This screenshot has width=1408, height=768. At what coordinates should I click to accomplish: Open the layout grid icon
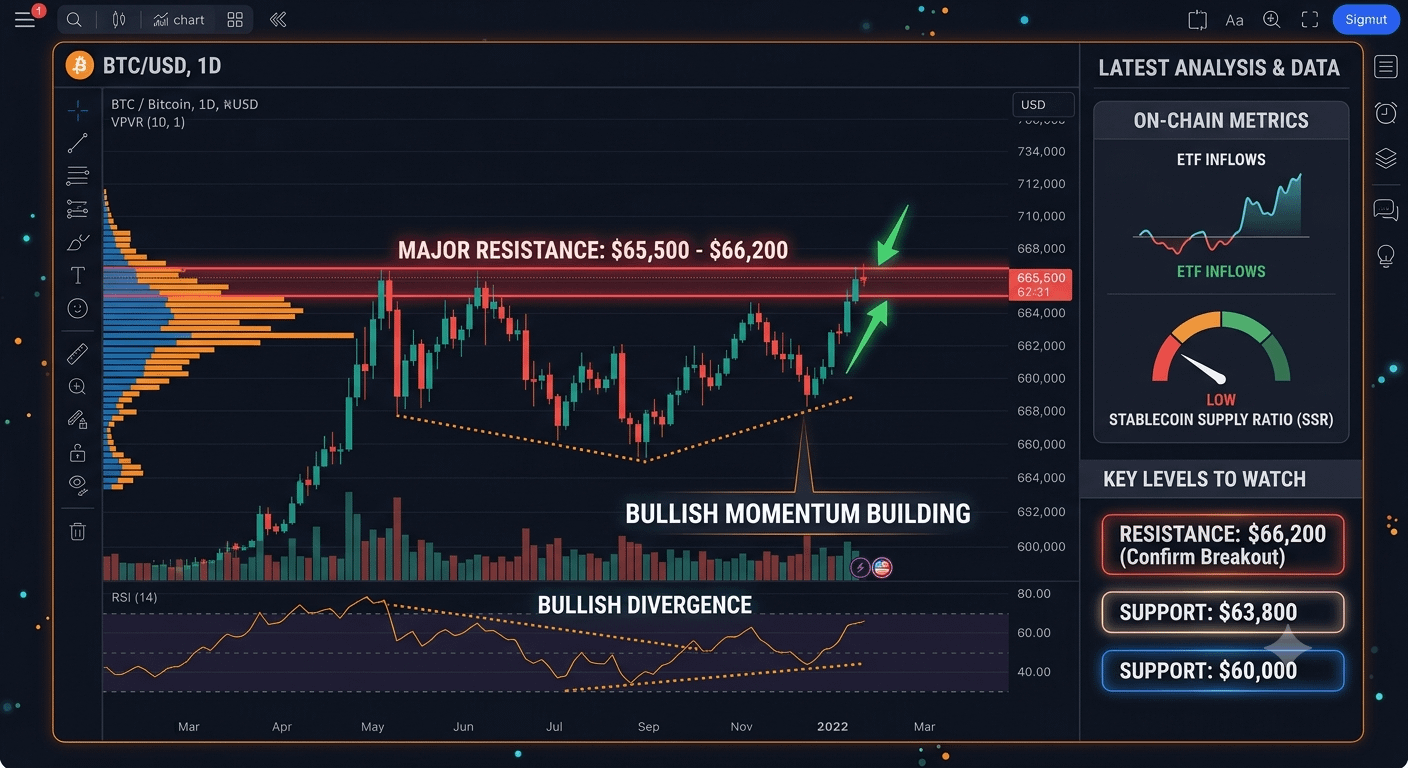coord(235,19)
